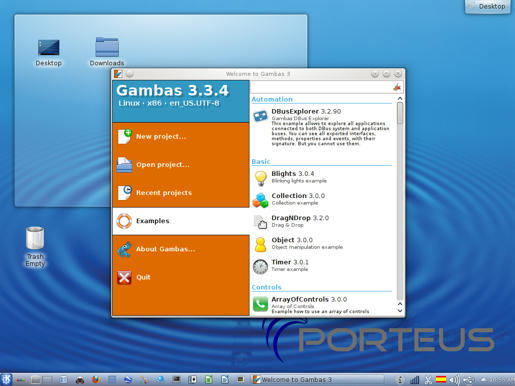
Task: Open the Blights 3.0.4 example
Action: [322, 178]
